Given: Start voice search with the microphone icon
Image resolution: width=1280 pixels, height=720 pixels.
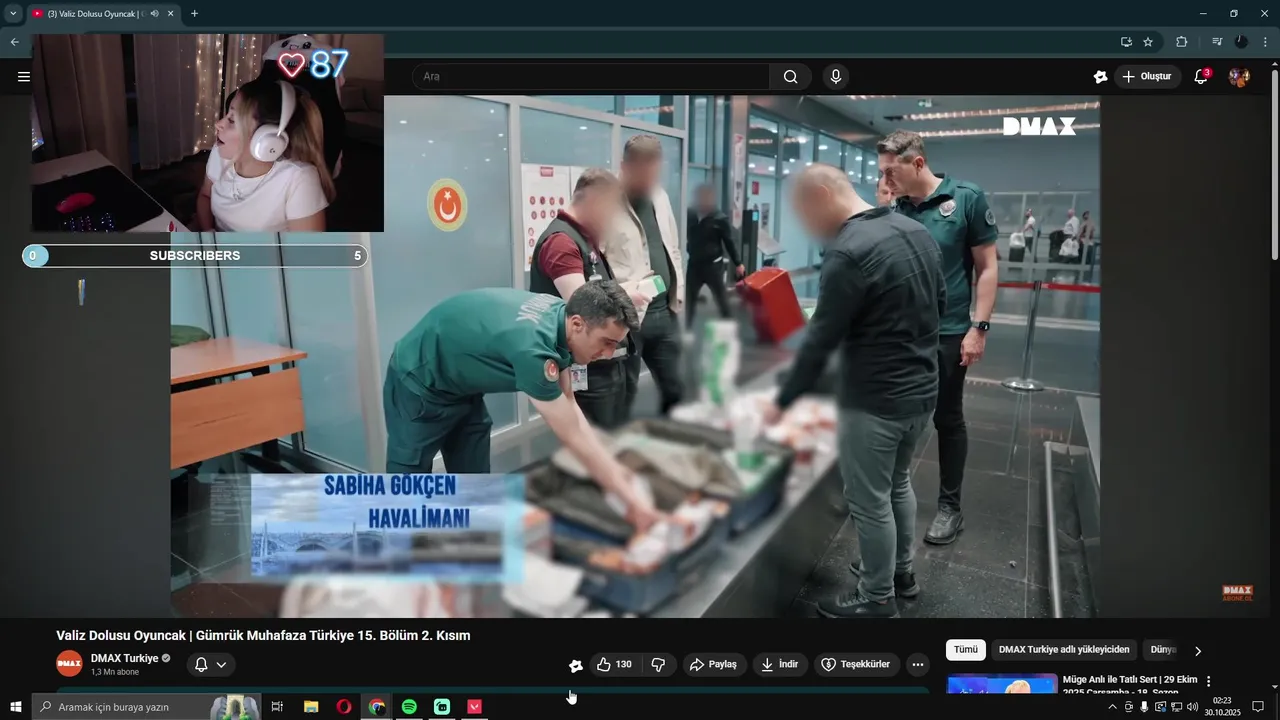Looking at the screenshot, I should (x=836, y=76).
